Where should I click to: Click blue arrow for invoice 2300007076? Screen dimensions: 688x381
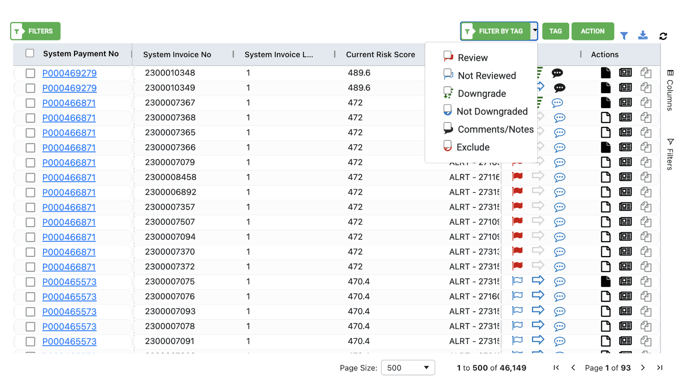click(x=538, y=295)
